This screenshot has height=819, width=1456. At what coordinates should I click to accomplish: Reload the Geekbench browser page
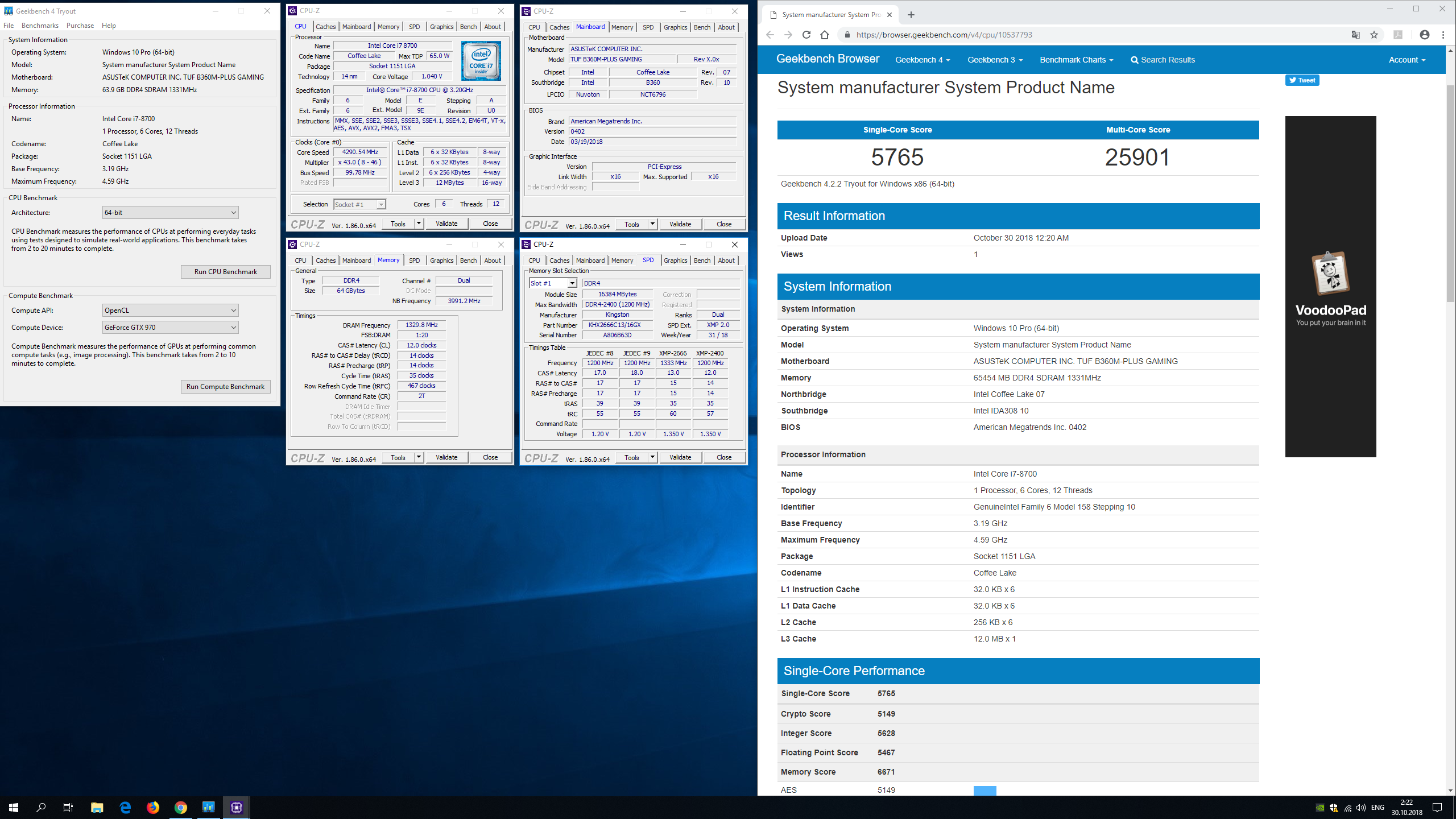click(806, 35)
